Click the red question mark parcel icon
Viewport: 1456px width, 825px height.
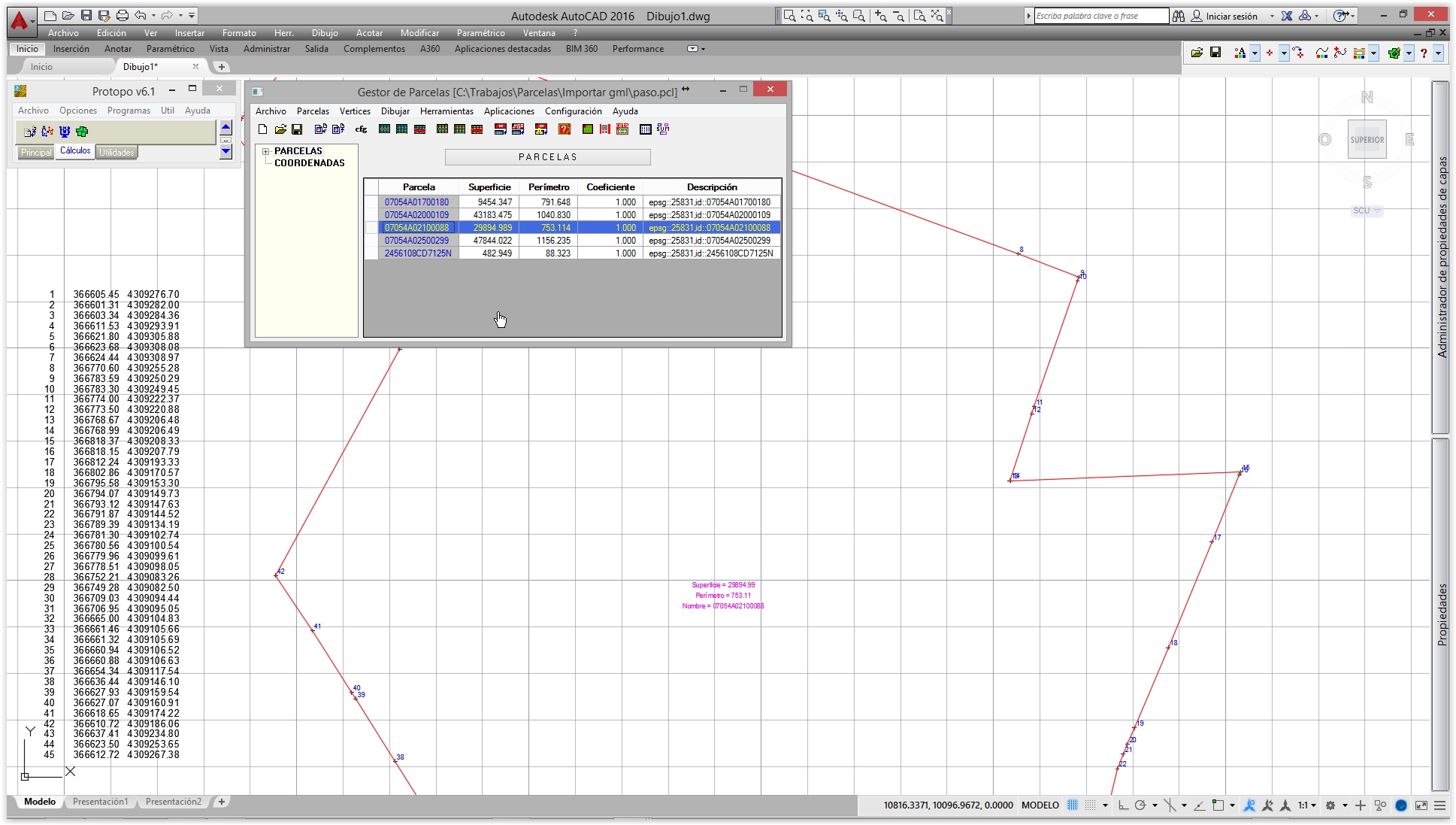tap(565, 129)
